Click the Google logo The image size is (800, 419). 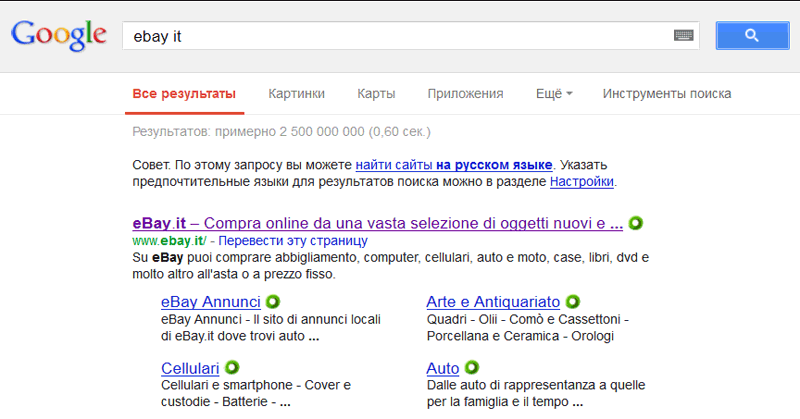coord(58,36)
